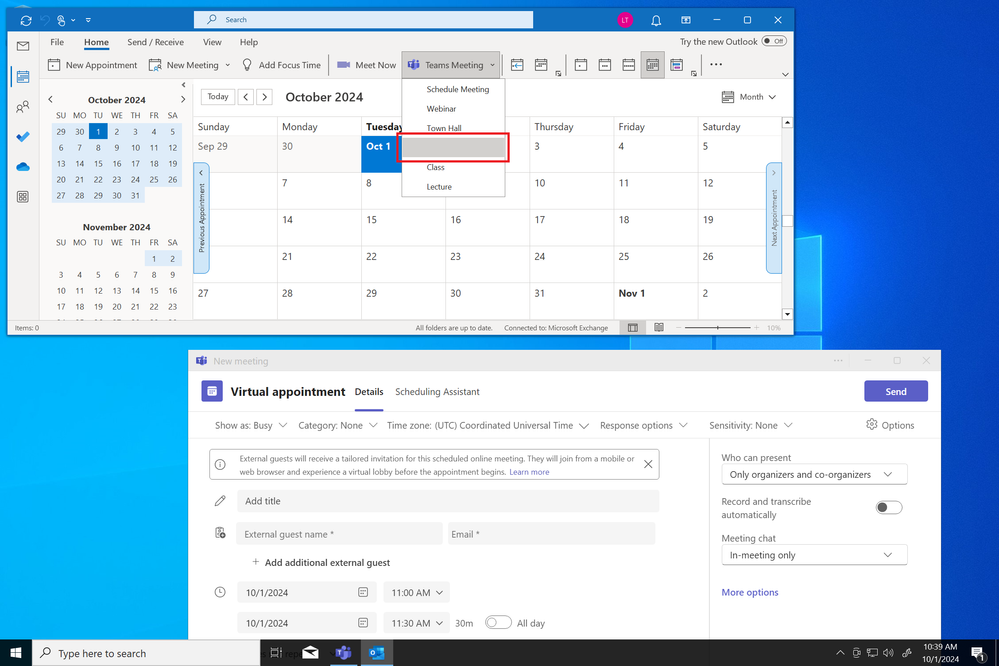This screenshot has height=666, width=999.
Task: Click Send/Receive sync icon in title bar
Action: point(25,20)
